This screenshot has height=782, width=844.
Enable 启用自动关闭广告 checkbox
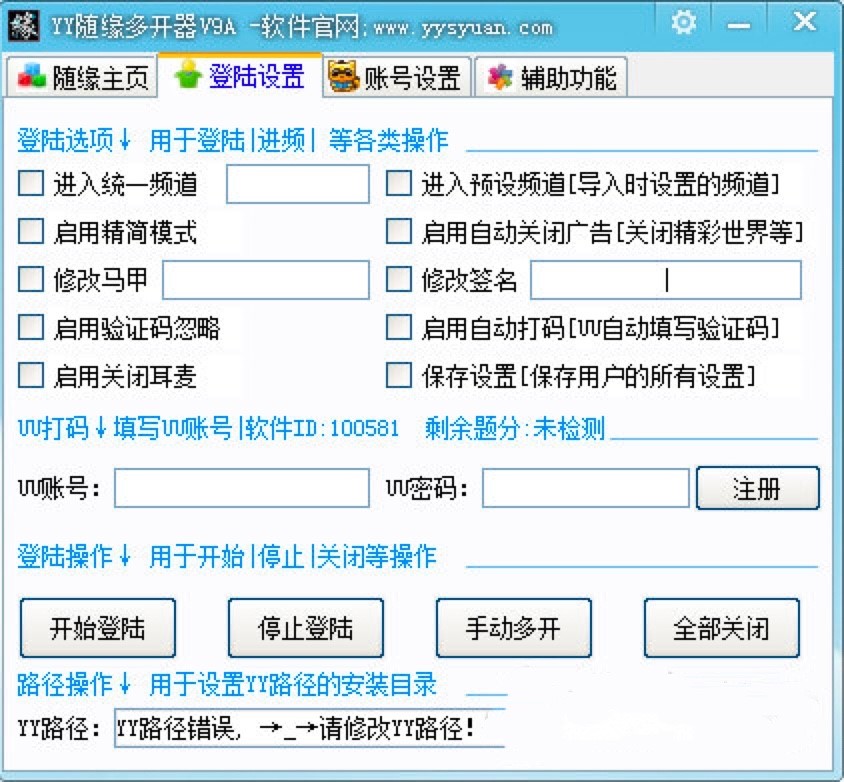(399, 232)
